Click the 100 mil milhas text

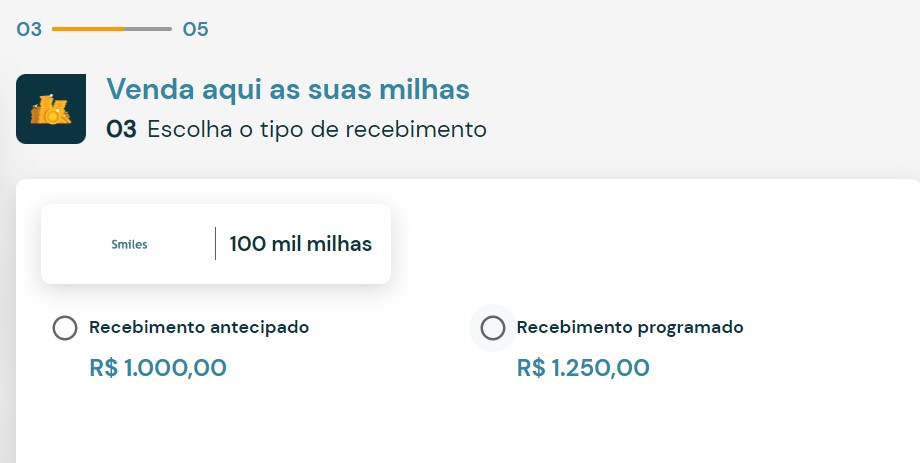coord(301,244)
